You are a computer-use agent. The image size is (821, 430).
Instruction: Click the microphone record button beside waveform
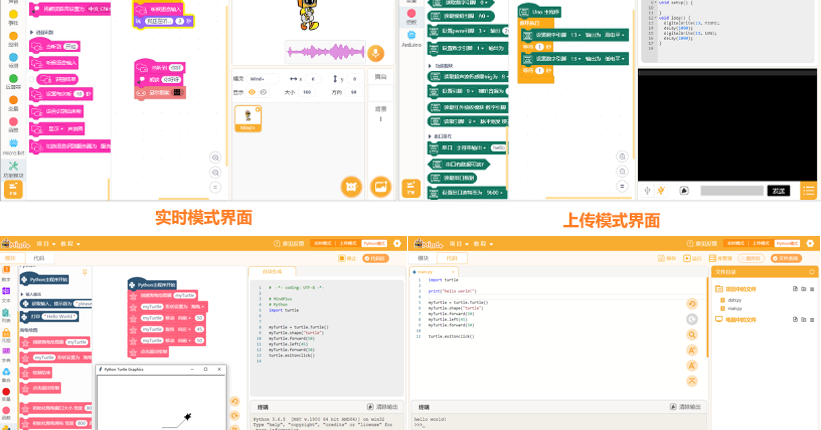(x=376, y=53)
